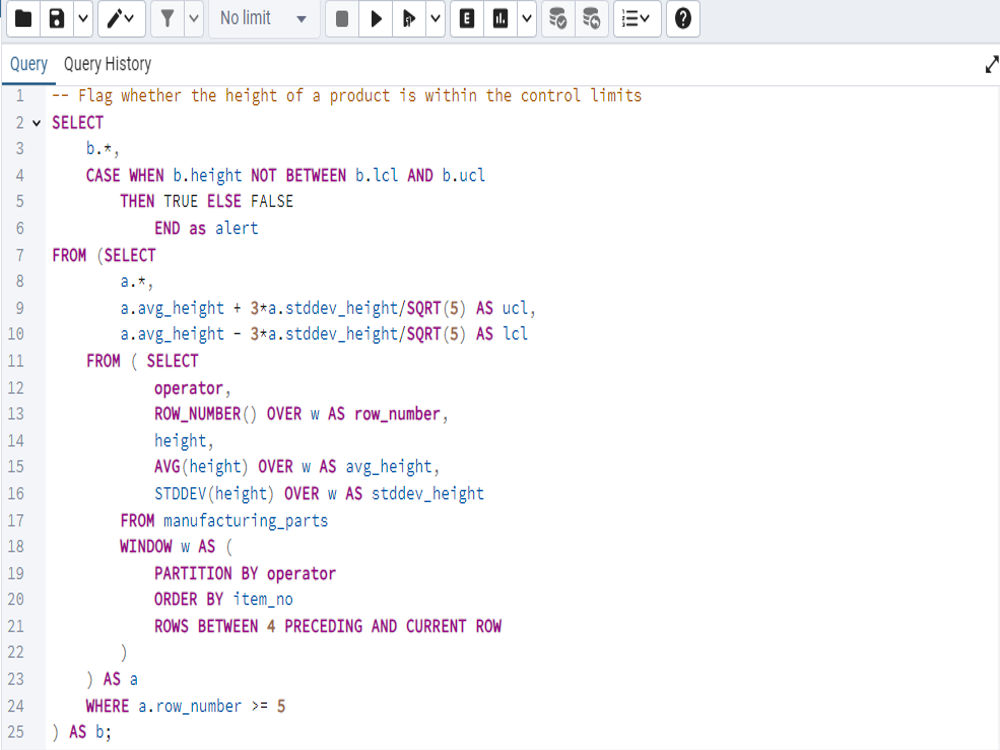This screenshot has height=750, width=1000.
Task: Click 'stddev_height' alias on line 16
Action: click(x=427, y=494)
